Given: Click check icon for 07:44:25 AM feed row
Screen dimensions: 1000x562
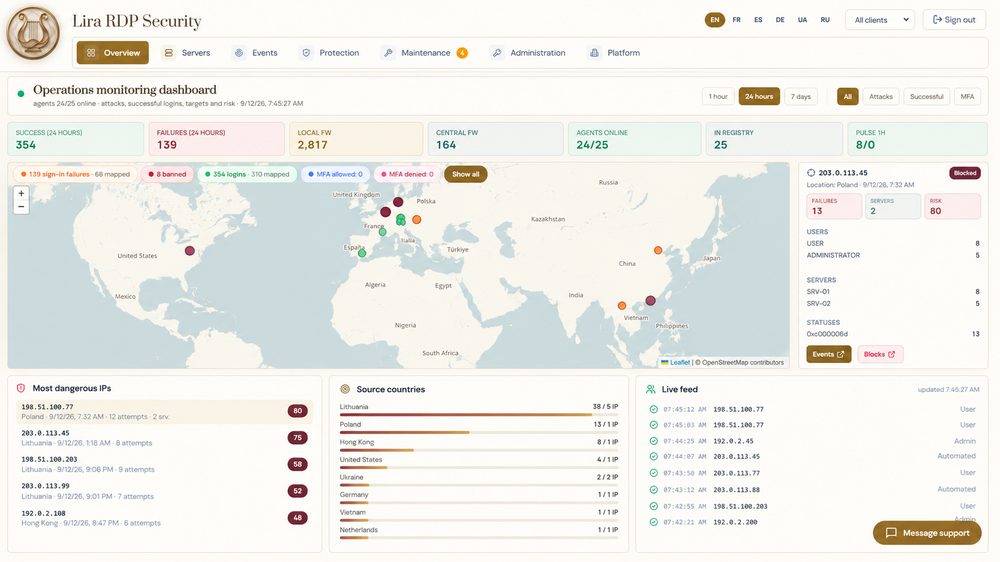Looking at the screenshot, I should pyautogui.click(x=653, y=441).
